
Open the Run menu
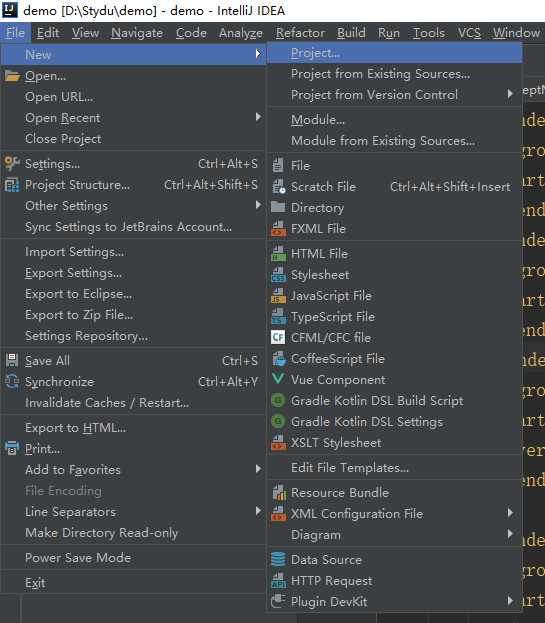pyautogui.click(x=389, y=33)
